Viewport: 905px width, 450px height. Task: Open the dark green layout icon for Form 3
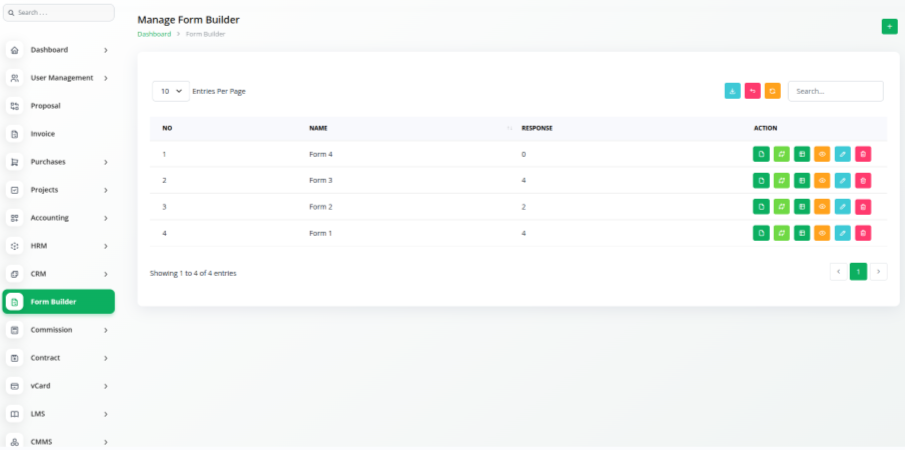802,180
